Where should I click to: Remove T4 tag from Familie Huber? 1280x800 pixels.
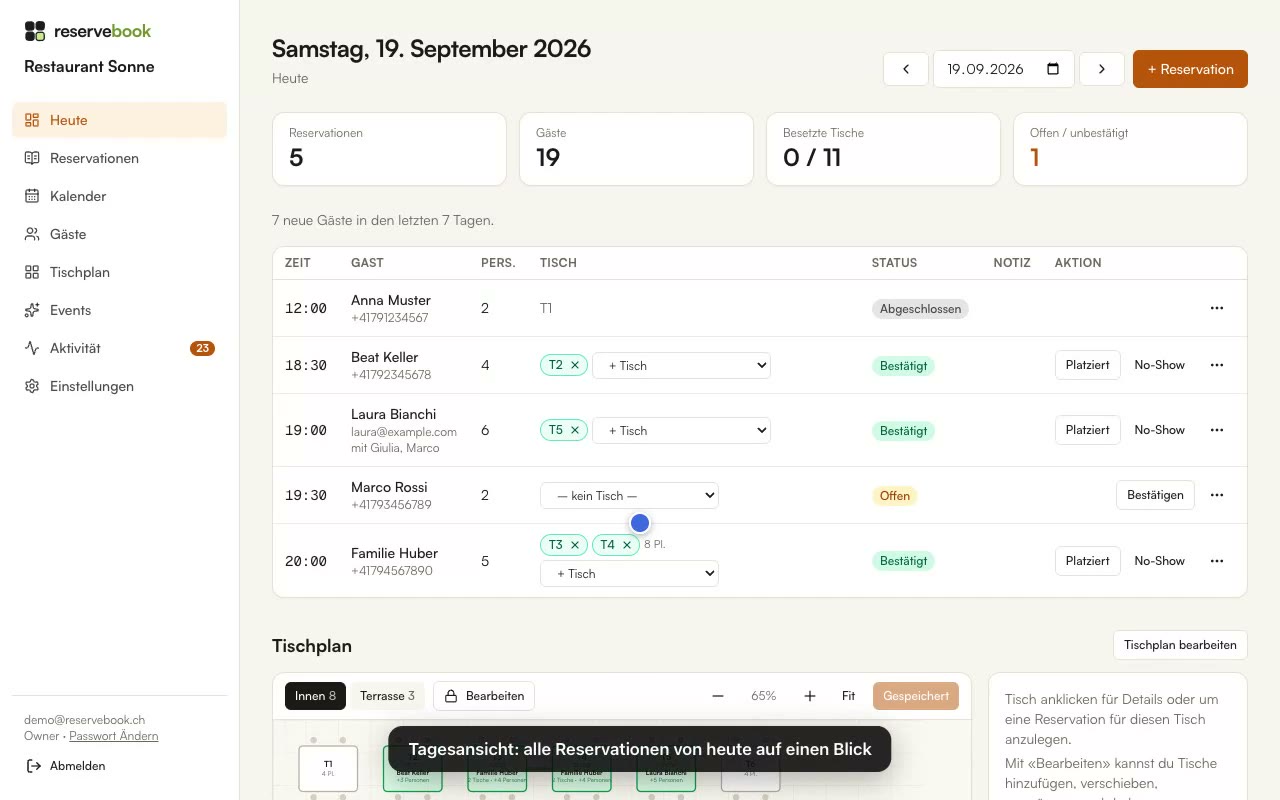pos(627,545)
